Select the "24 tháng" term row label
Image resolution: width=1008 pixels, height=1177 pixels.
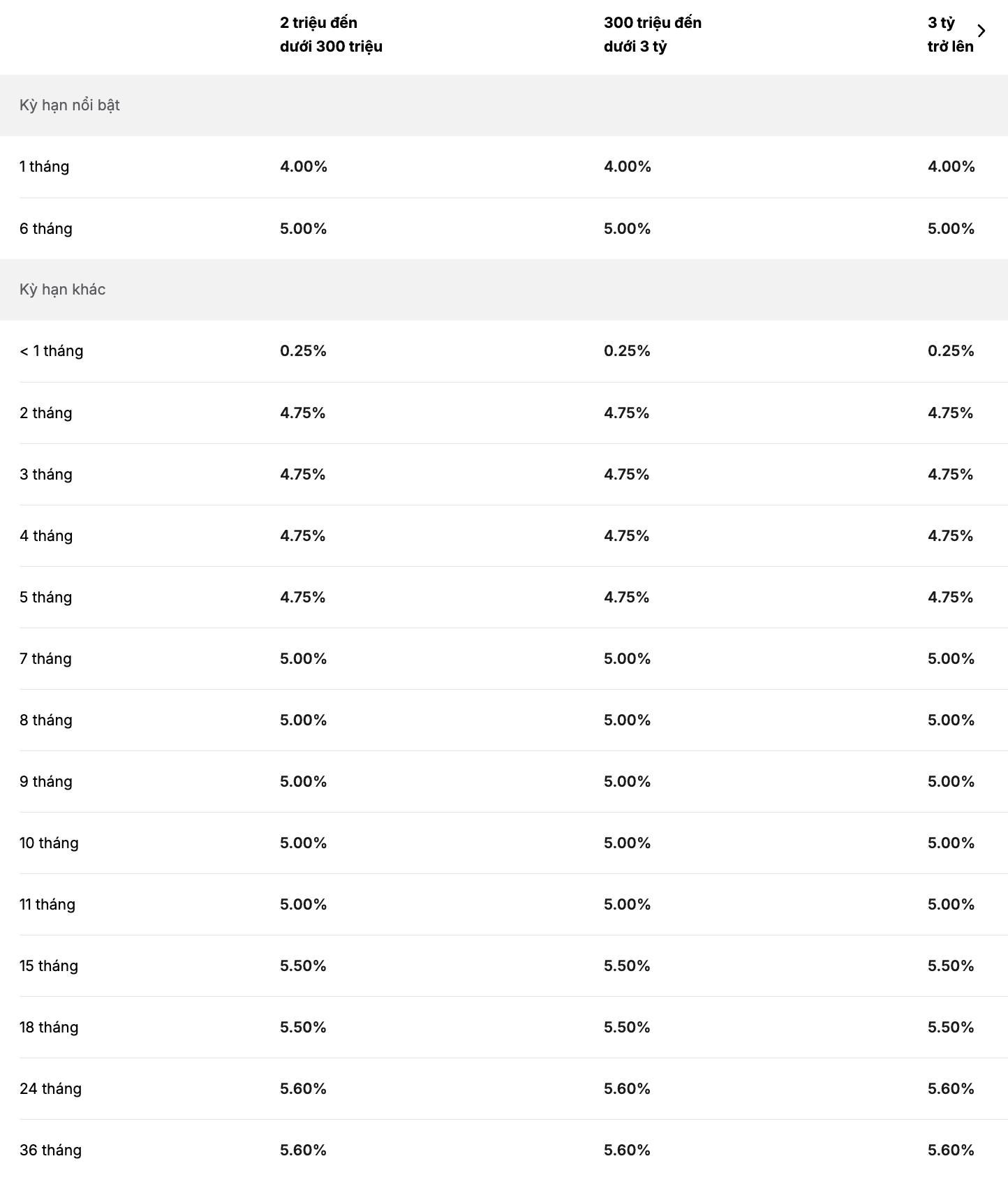(x=50, y=1089)
